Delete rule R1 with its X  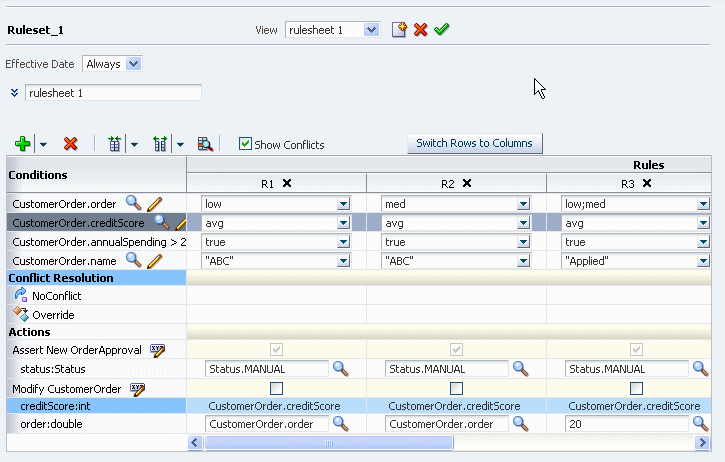click(287, 183)
